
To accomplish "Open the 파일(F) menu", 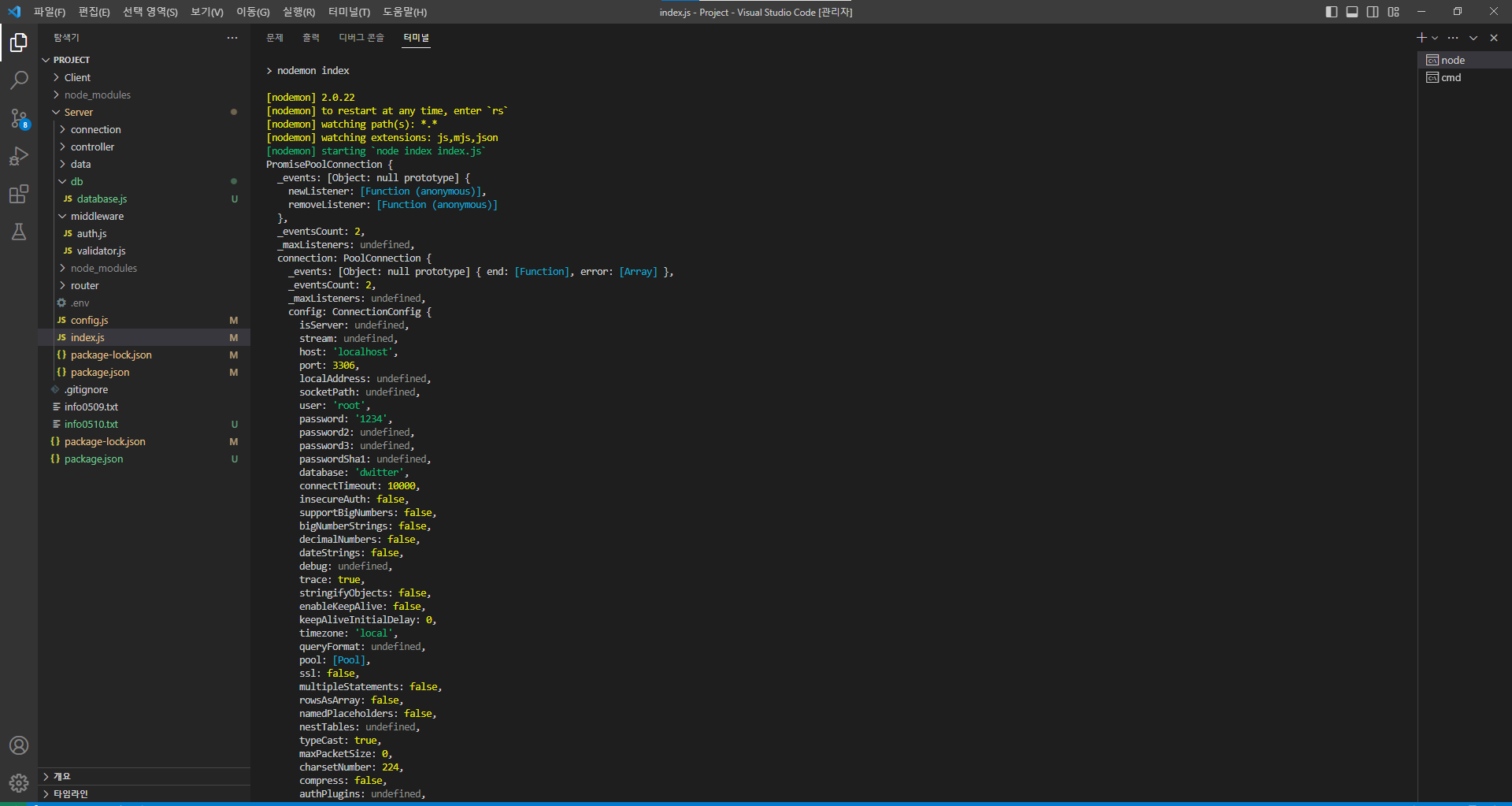I will tap(50, 12).
